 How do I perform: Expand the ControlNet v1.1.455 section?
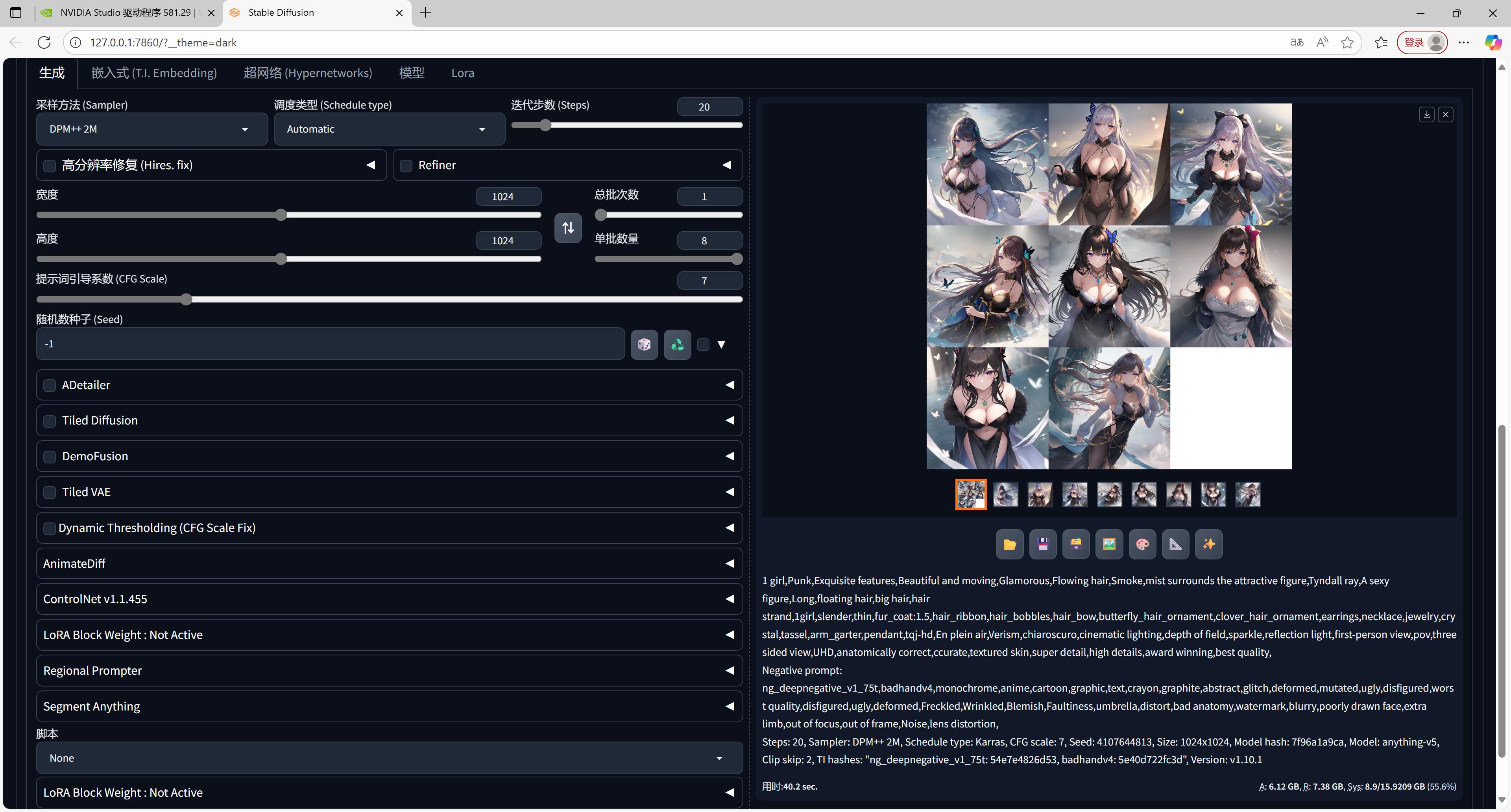tap(389, 599)
